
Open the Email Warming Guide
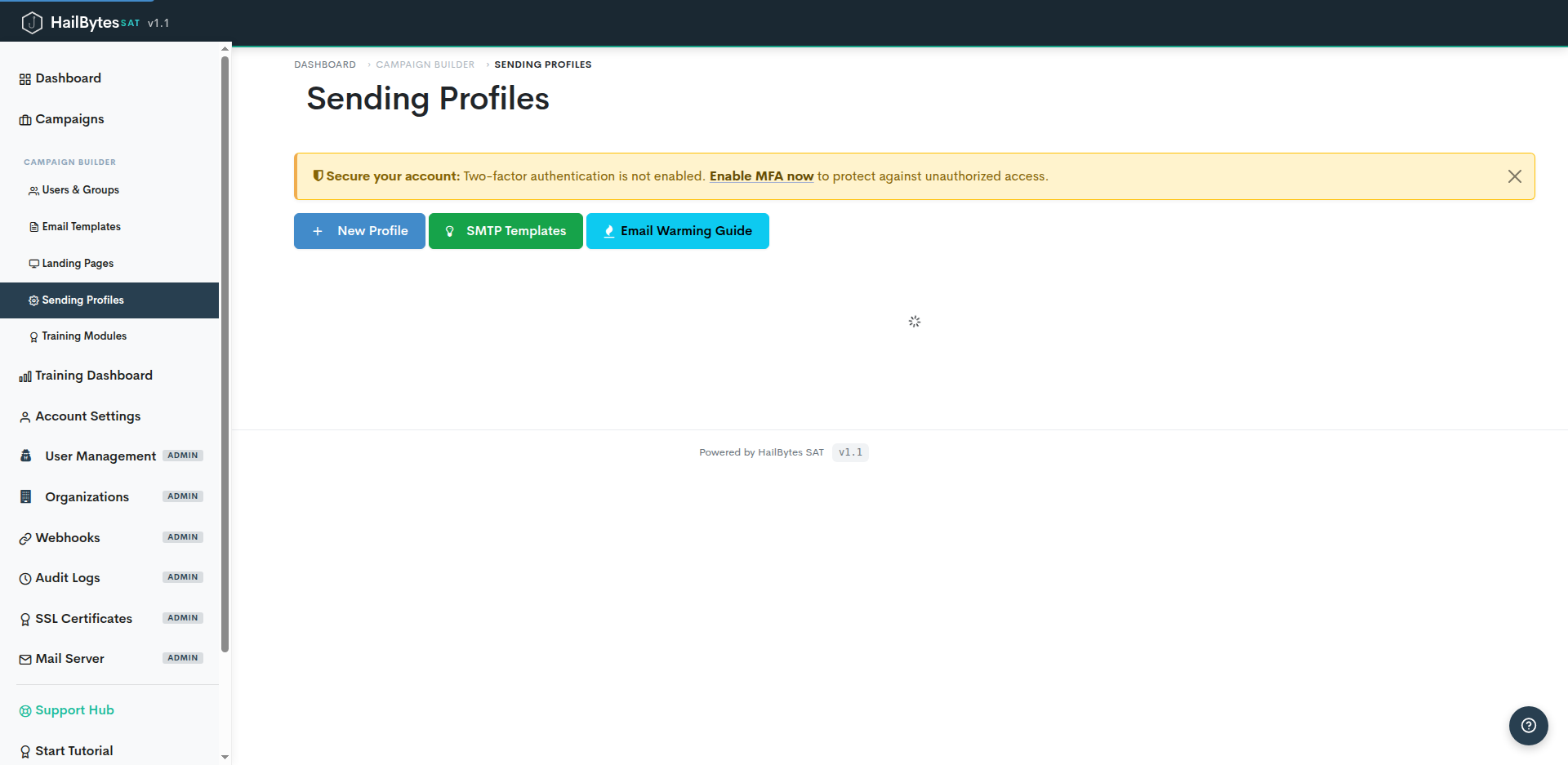click(x=678, y=231)
